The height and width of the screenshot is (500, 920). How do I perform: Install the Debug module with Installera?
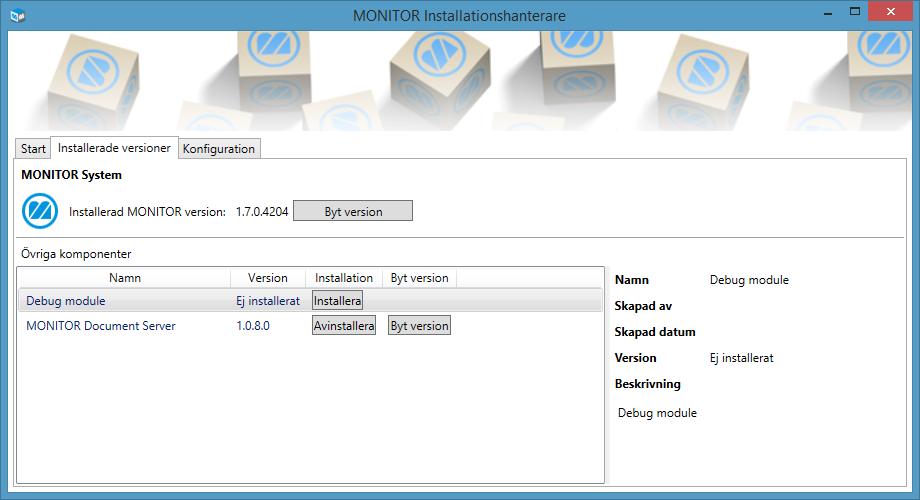pyautogui.click(x=337, y=300)
